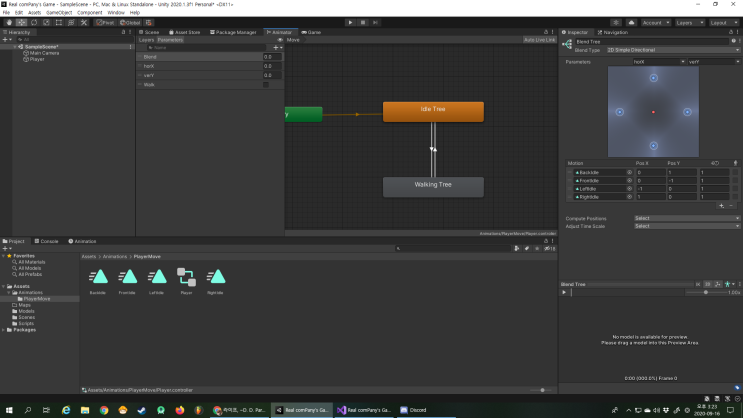743x418 pixels.
Task: Adjust the Project icon size slider
Action: [x=542, y=390]
